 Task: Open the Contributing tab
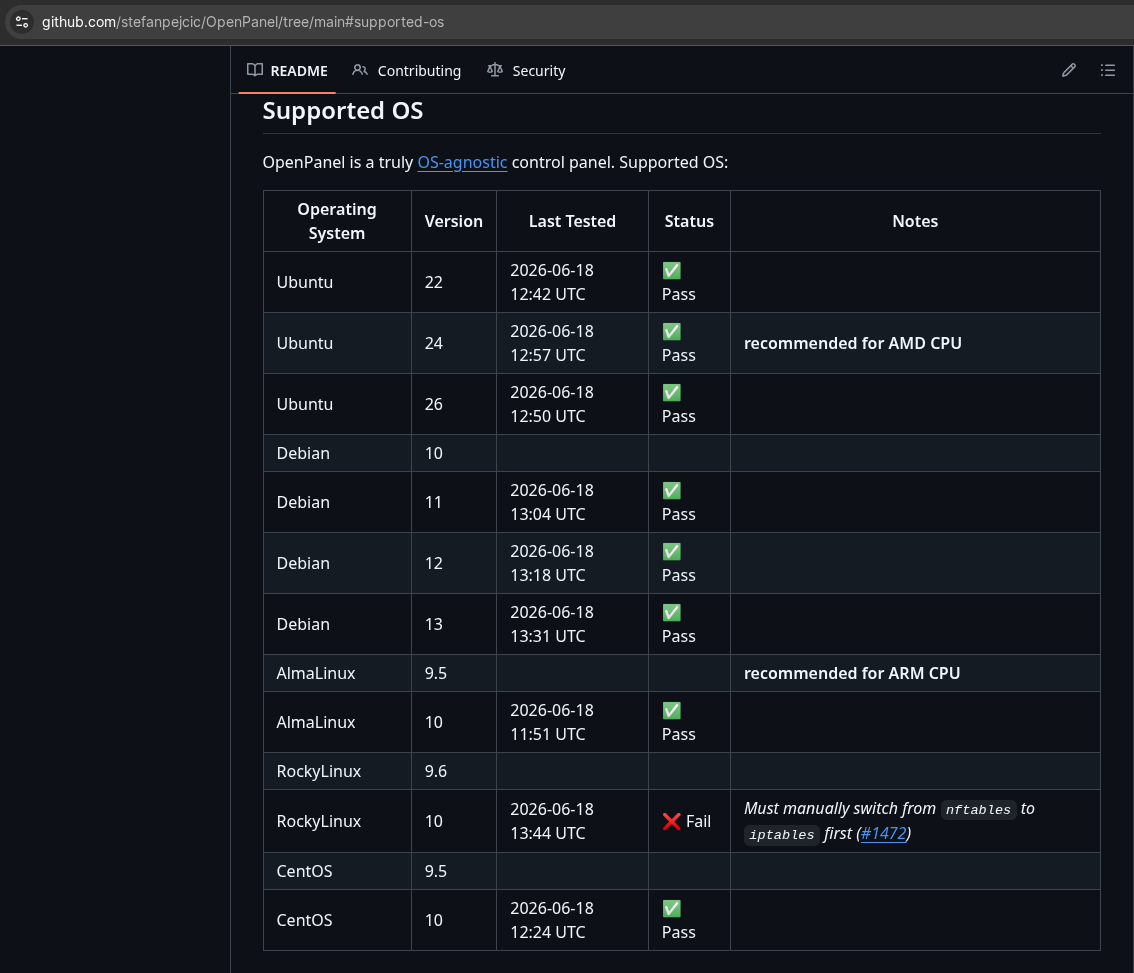(x=406, y=70)
